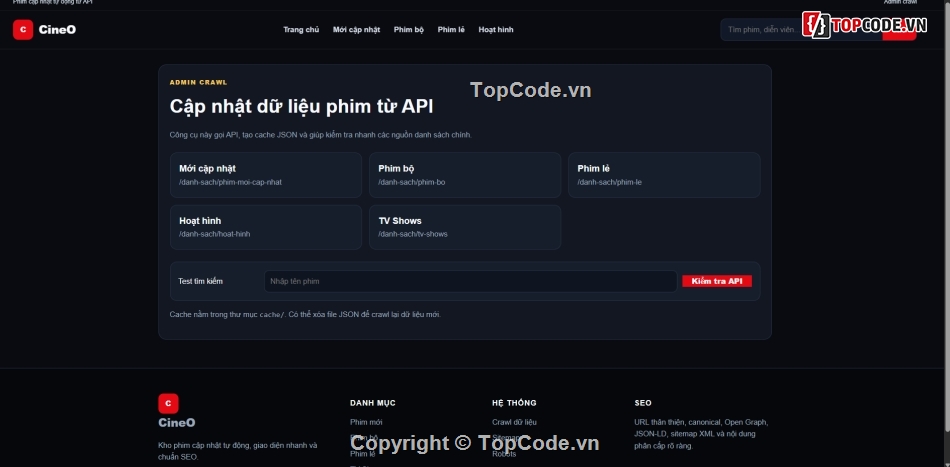
Task: Click the /danh-sach/hoat-hinh path text
Action: (x=214, y=234)
